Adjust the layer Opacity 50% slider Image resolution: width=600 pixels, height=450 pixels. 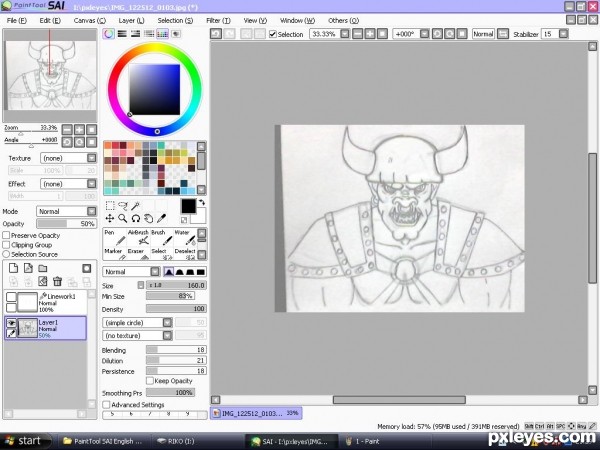click(66, 223)
